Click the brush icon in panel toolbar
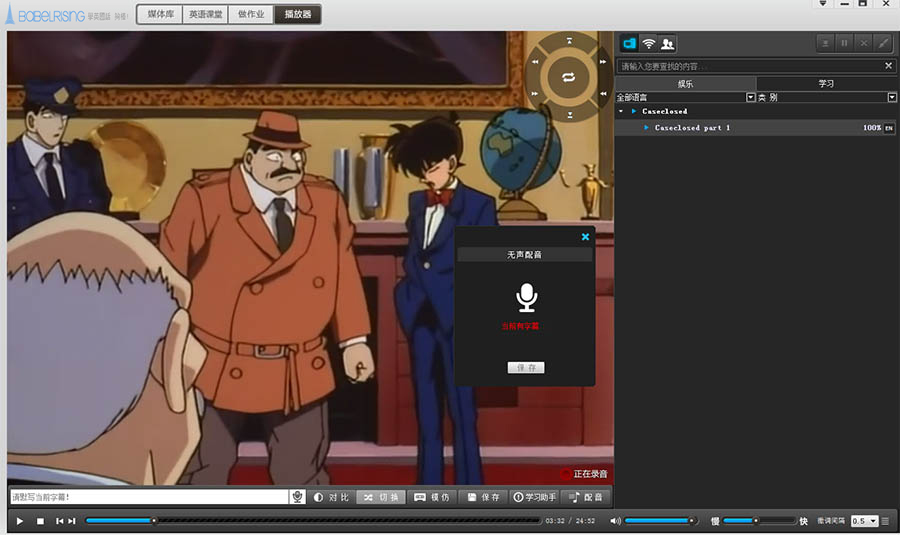The width and height of the screenshot is (900, 535). click(x=883, y=43)
